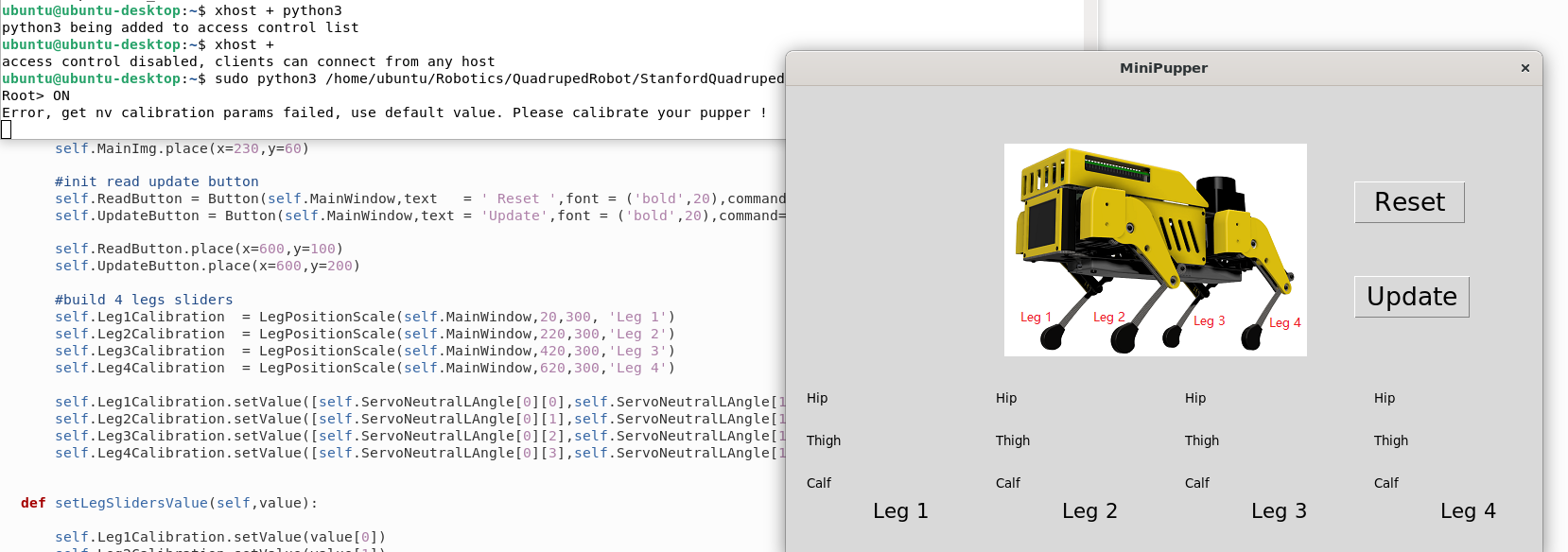This screenshot has width=1568, height=552.
Task: Click the '#build 4 legs sliders' comment
Action: (144, 300)
